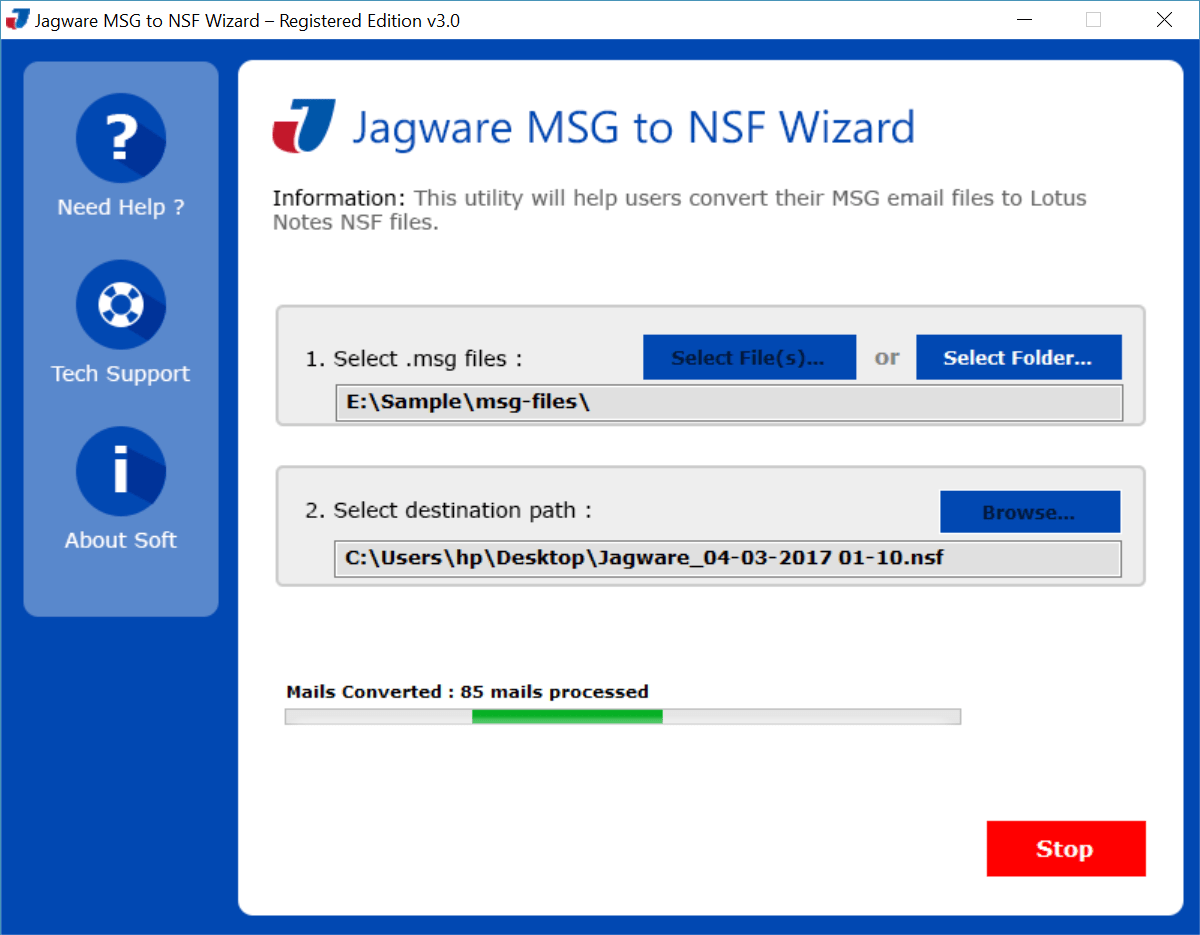Click the conversion progress bar
Screen dimensions: 1200x935
coord(622,716)
